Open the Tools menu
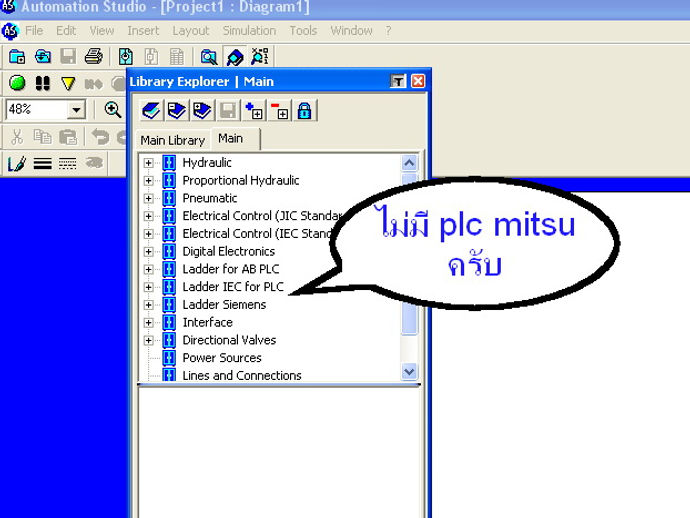690x518 pixels. click(x=303, y=31)
